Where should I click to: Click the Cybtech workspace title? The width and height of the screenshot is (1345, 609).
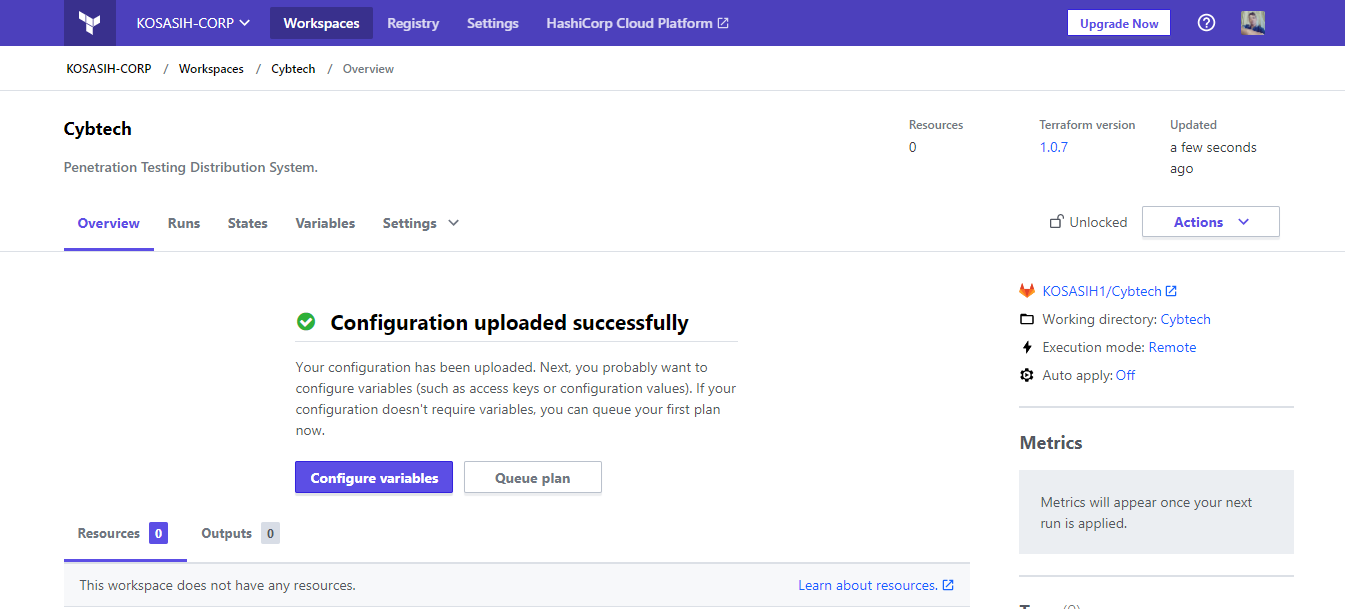click(x=98, y=129)
